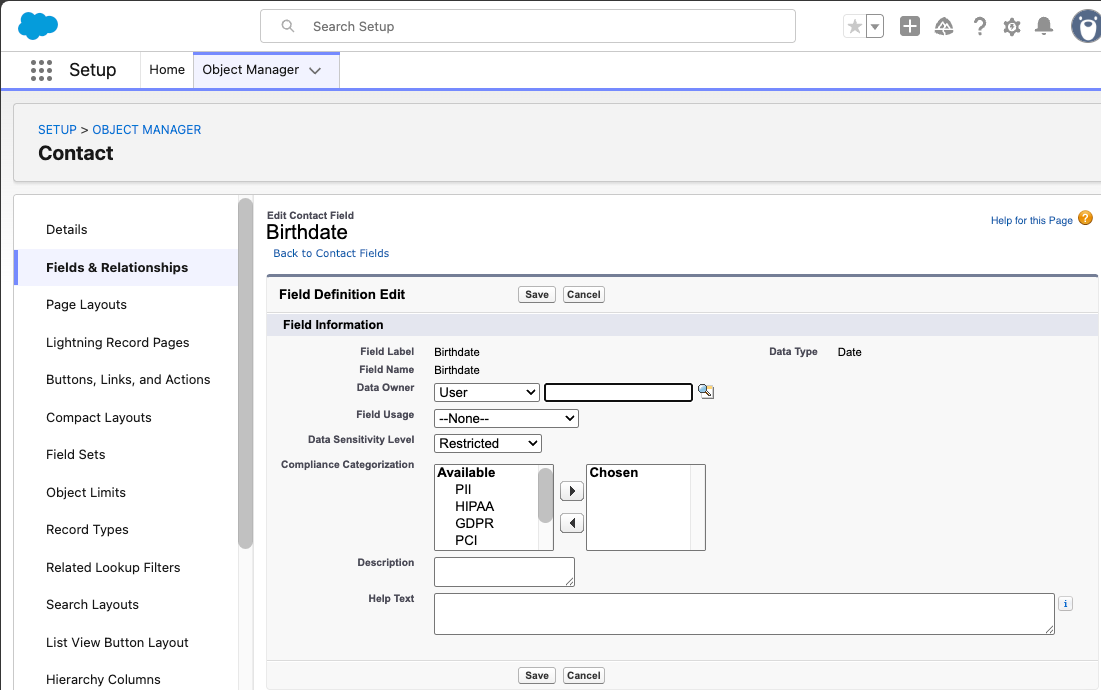1101x690 pixels.
Task: Click the Global Actions plus icon
Action: click(x=909, y=27)
